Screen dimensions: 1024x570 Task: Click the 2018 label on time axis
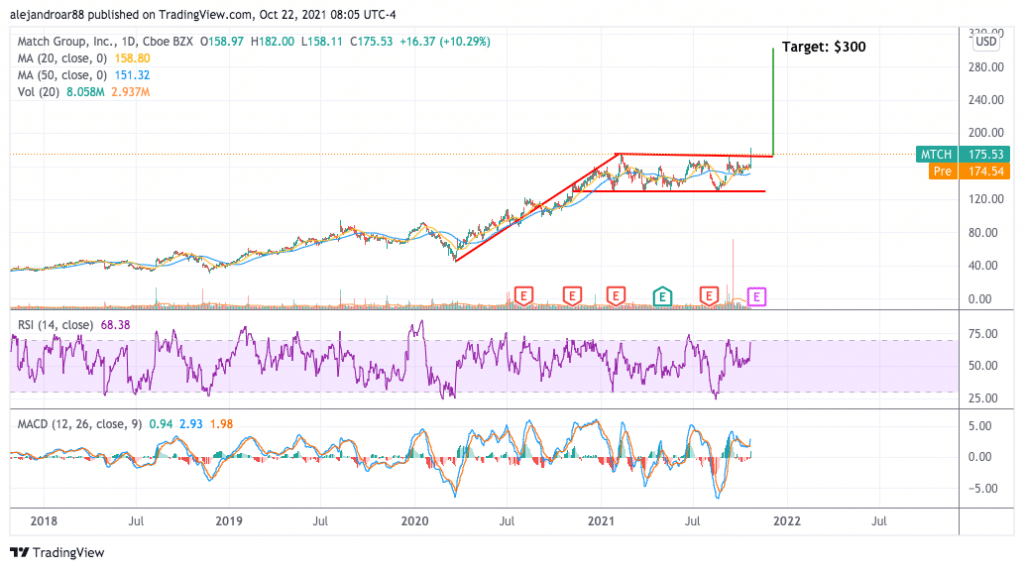click(44, 521)
